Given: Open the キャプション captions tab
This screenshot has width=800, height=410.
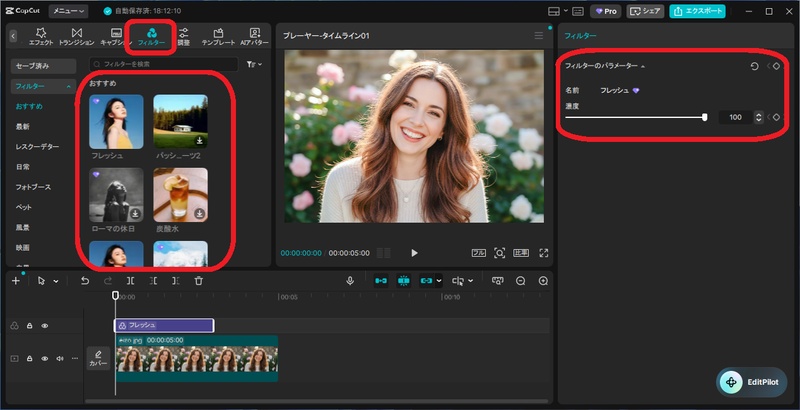Looking at the screenshot, I should pyautogui.click(x=116, y=37).
